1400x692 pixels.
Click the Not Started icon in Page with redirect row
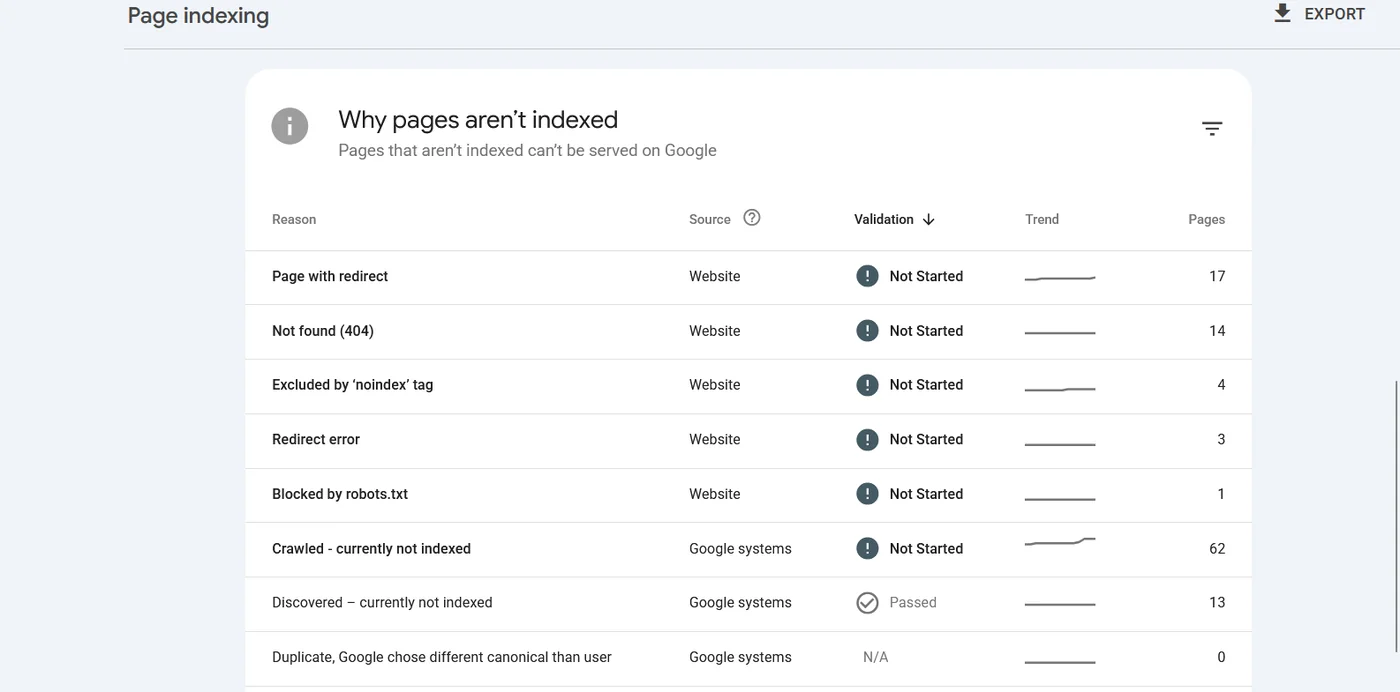(867, 276)
